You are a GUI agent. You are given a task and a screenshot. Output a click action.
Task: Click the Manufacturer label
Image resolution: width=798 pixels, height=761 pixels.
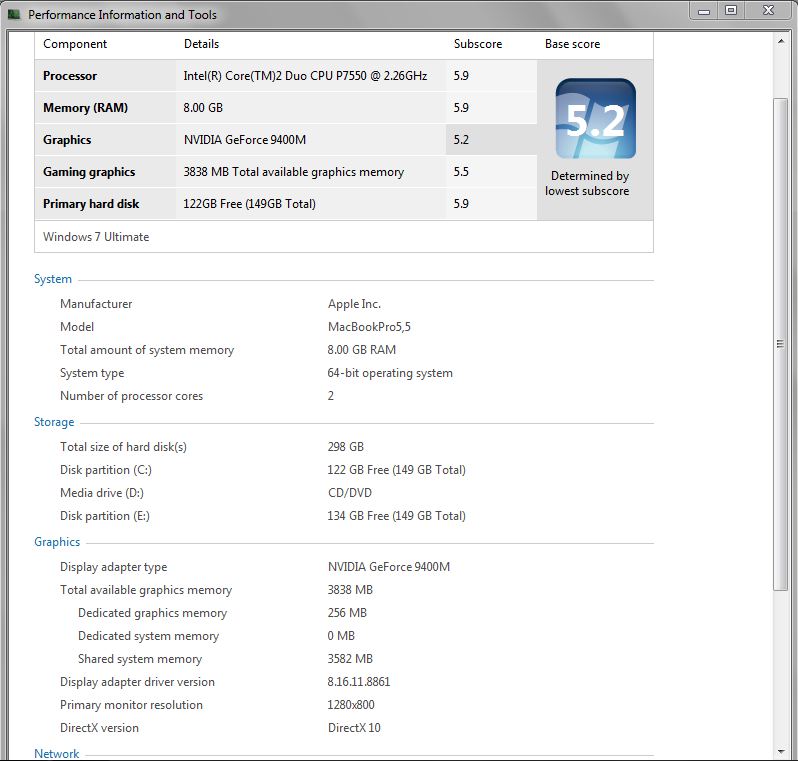96,304
